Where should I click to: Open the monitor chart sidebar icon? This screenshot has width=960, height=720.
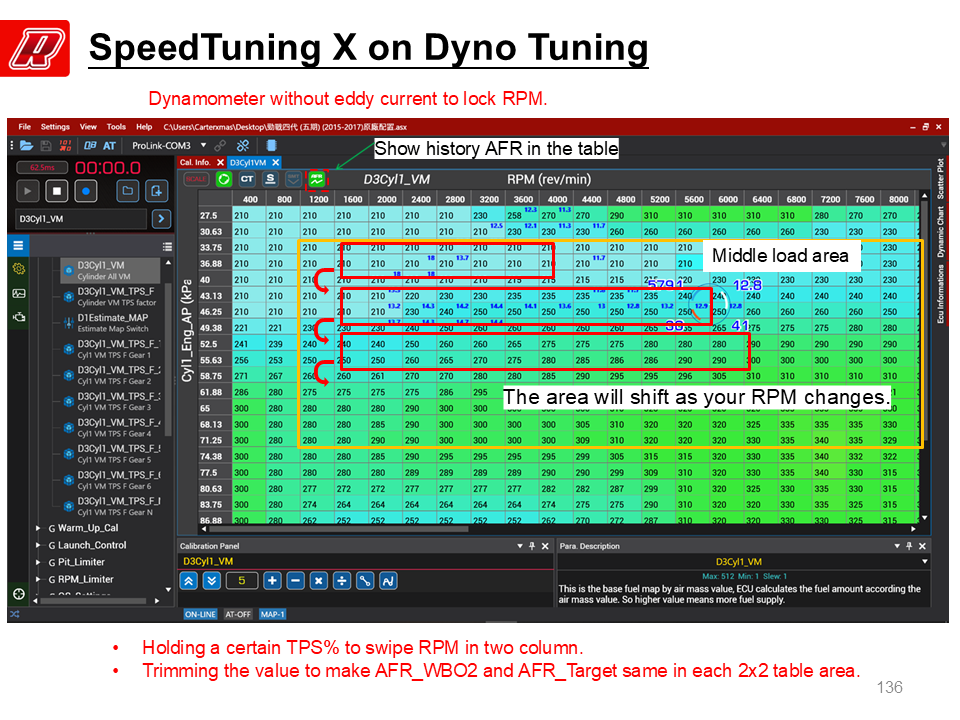coord(19,293)
